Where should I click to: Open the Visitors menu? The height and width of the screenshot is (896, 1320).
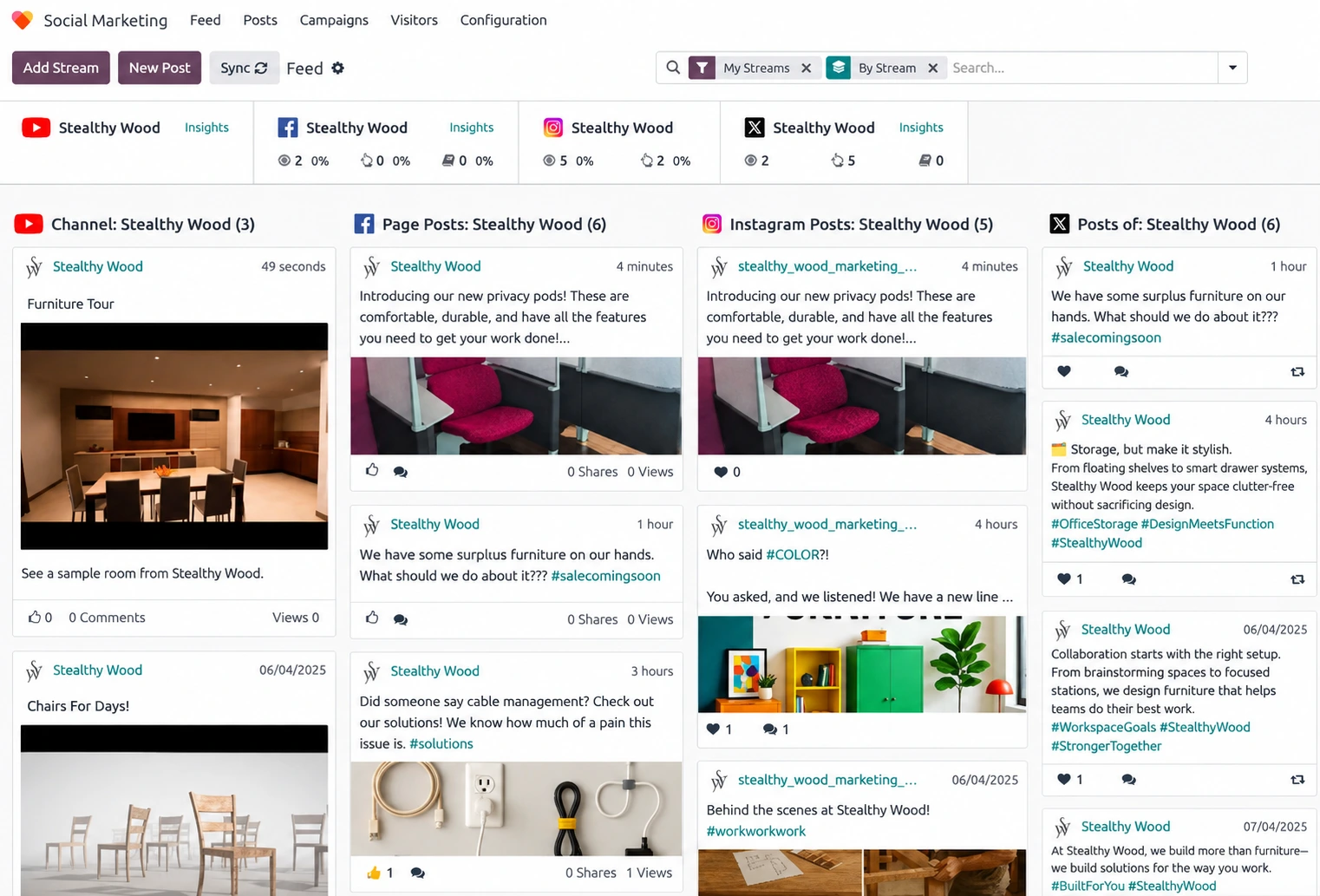[414, 20]
